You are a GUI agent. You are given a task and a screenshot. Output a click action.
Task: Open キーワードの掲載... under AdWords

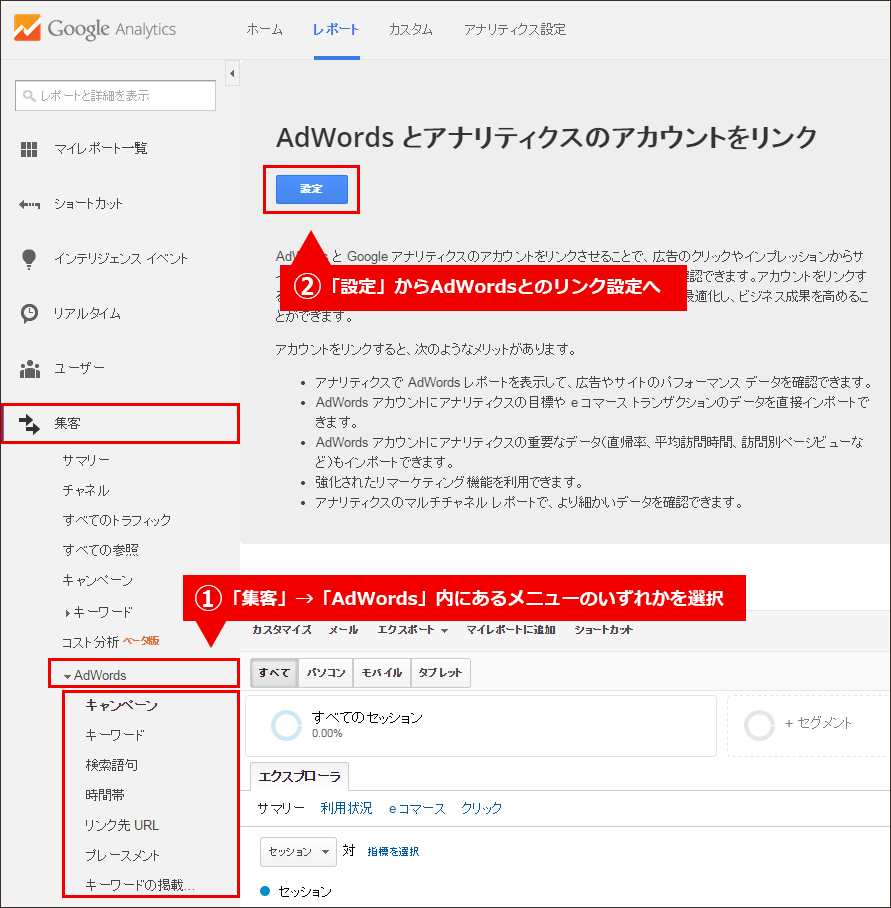tap(140, 885)
